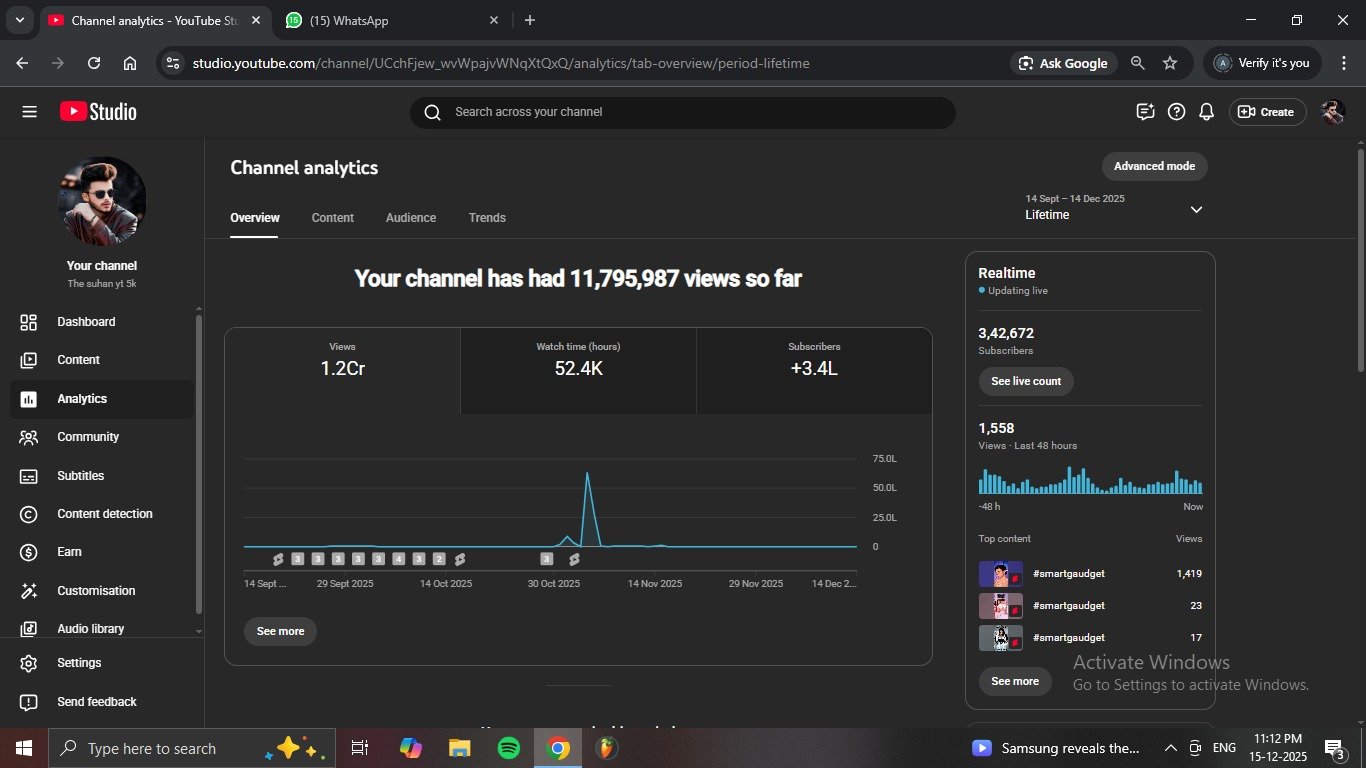Open the Audio library sidebar item

coord(90,629)
